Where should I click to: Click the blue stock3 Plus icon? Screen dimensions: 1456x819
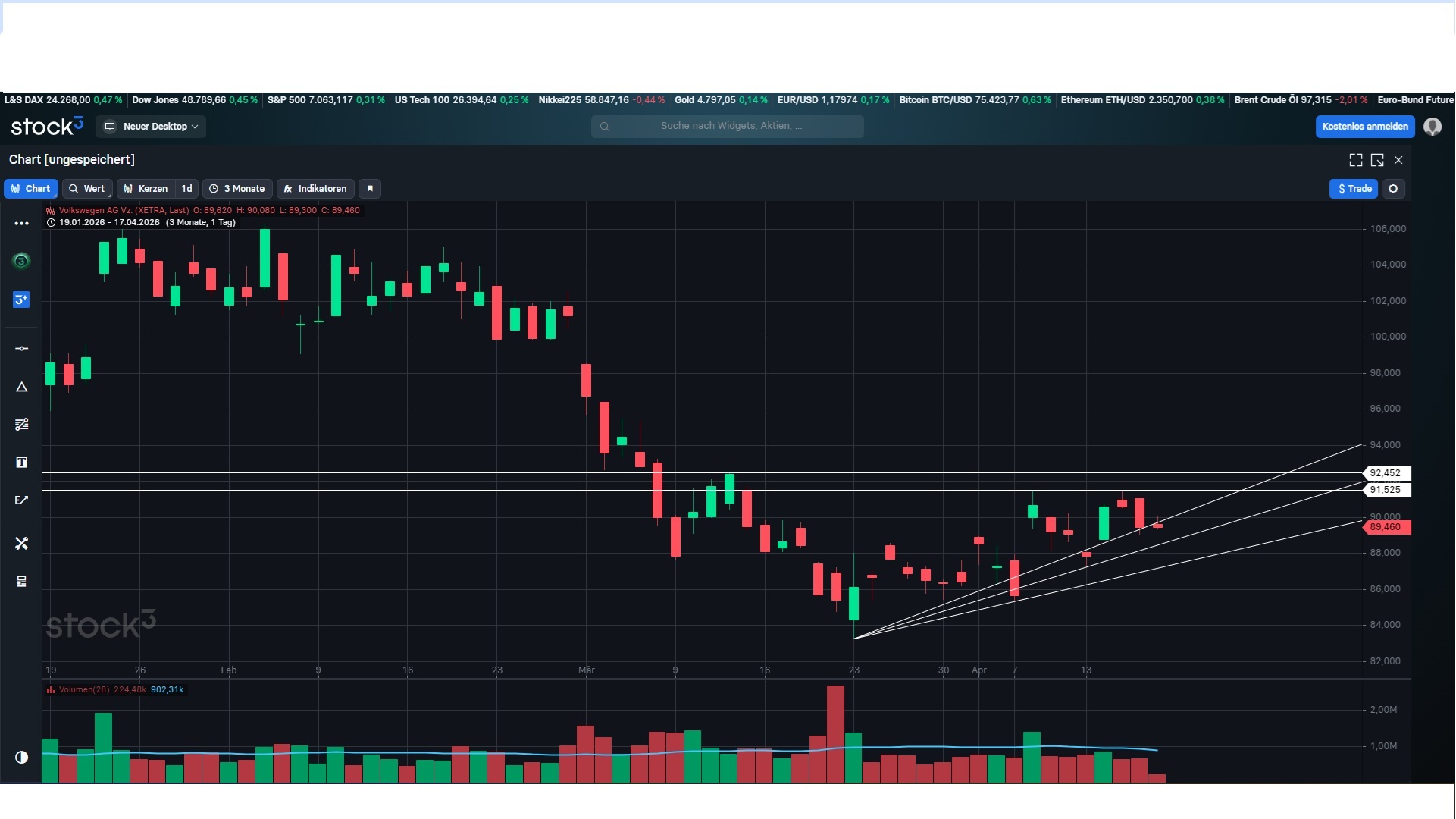pos(21,300)
